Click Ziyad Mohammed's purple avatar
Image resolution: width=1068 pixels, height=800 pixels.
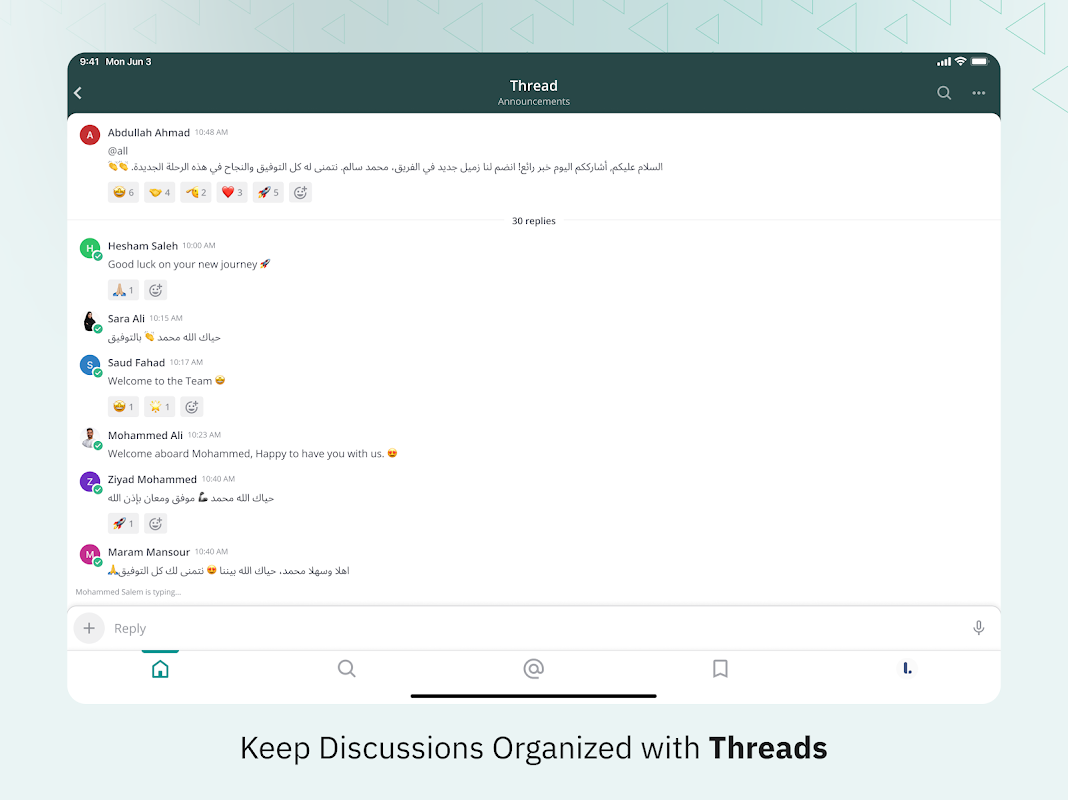click(x=90, y=481)
